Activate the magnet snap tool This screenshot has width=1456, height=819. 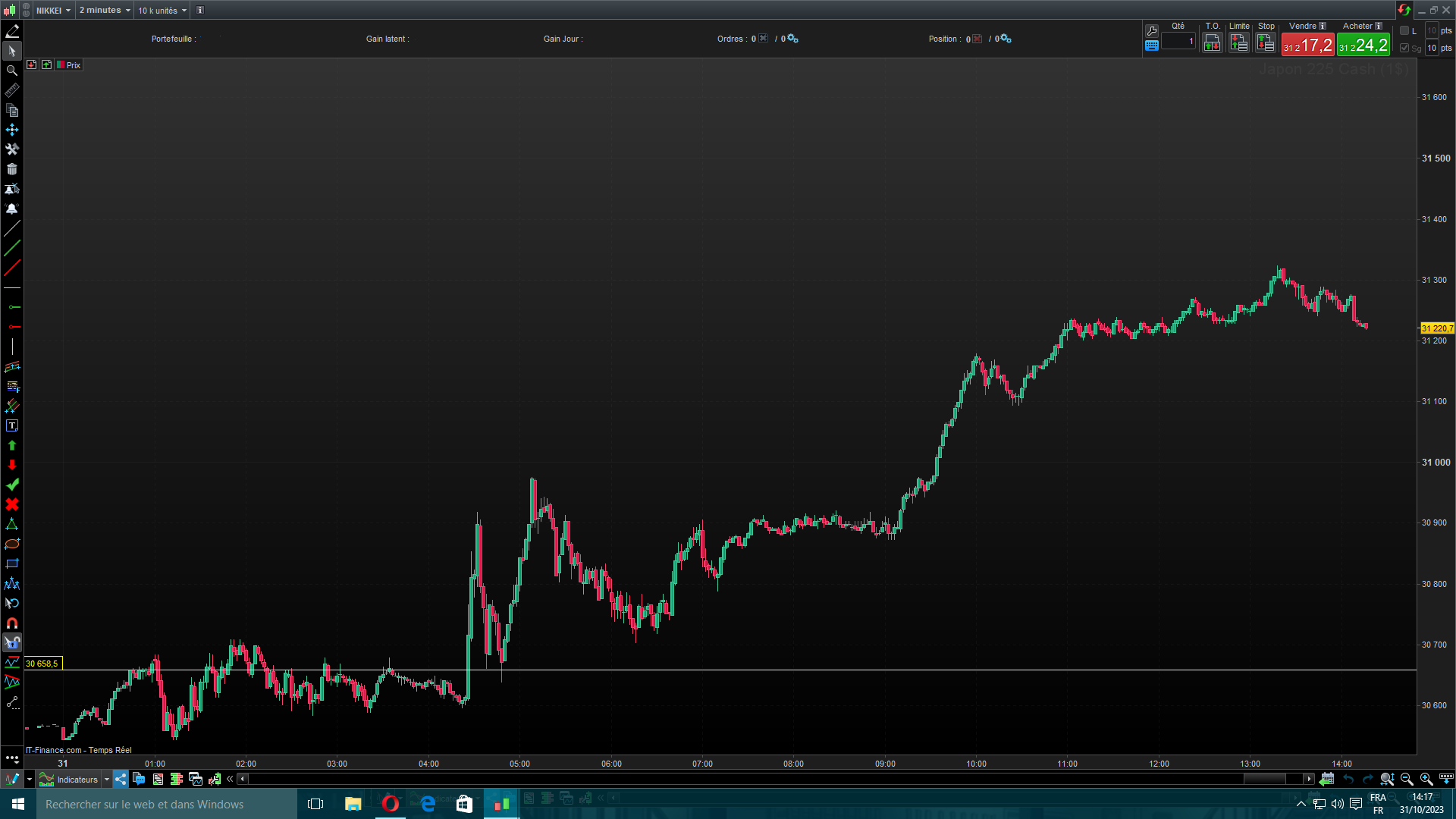coord(12,623)
